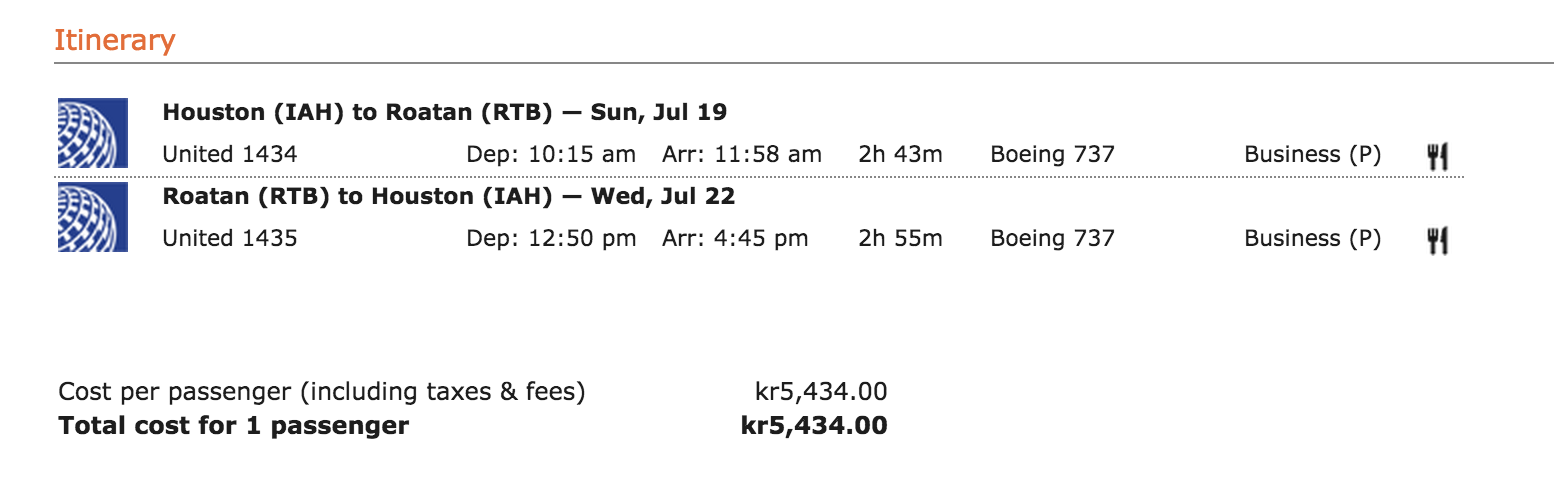Click the United logo for the Houston to Roatan flight

point(93,132)
